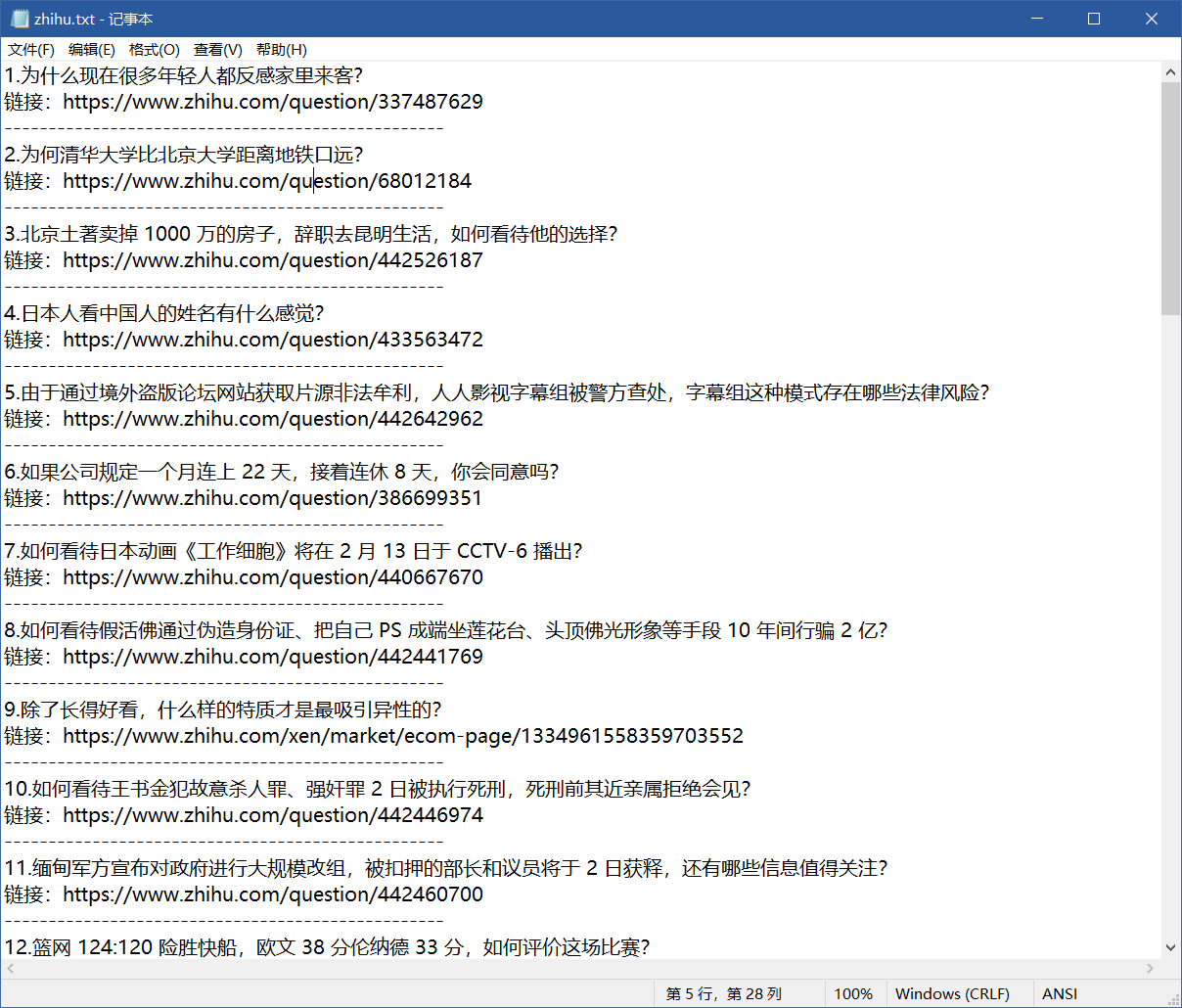Click the horizontal scrollbar right arrow
Viewport: 1182px width, 1008px height.
click(1151, 968)
